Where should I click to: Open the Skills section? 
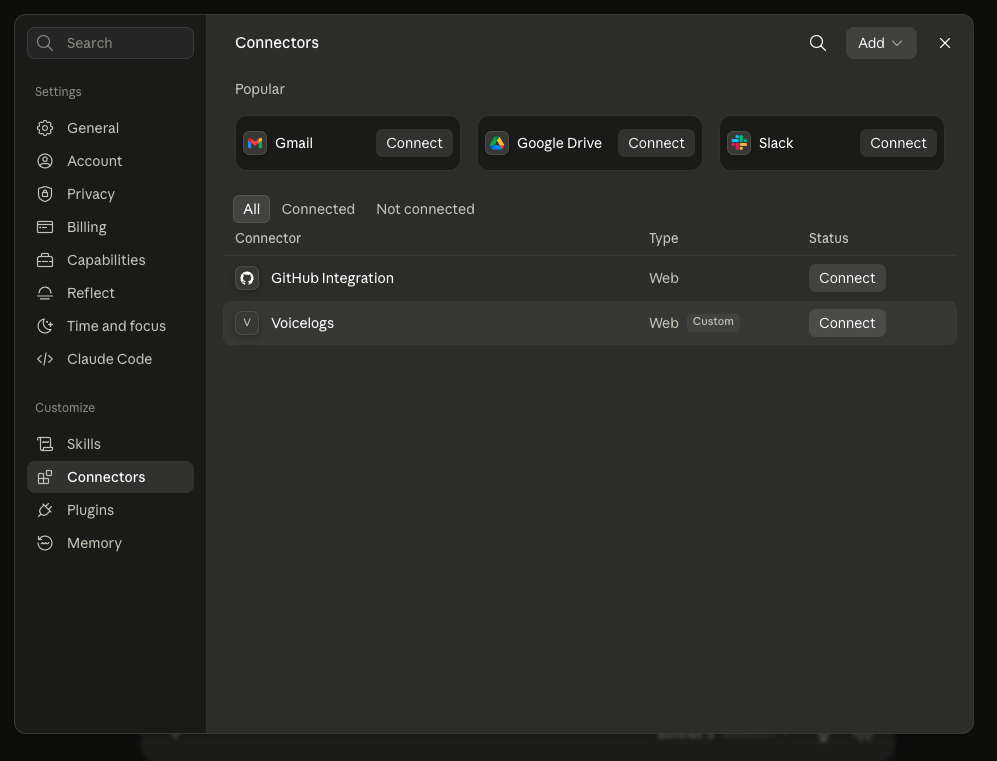(111, 444)
